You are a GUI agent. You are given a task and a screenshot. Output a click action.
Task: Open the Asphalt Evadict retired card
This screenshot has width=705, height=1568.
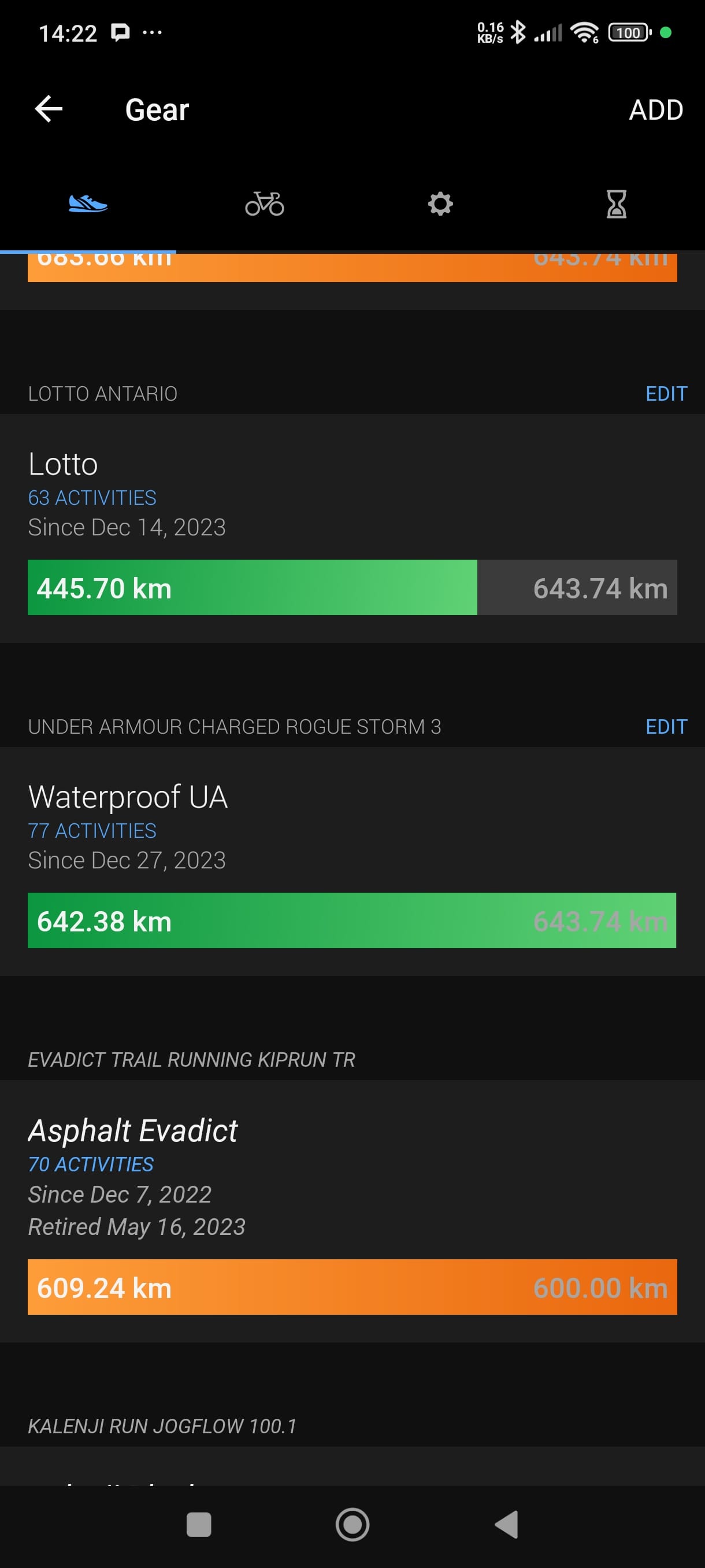point(132,1130)
